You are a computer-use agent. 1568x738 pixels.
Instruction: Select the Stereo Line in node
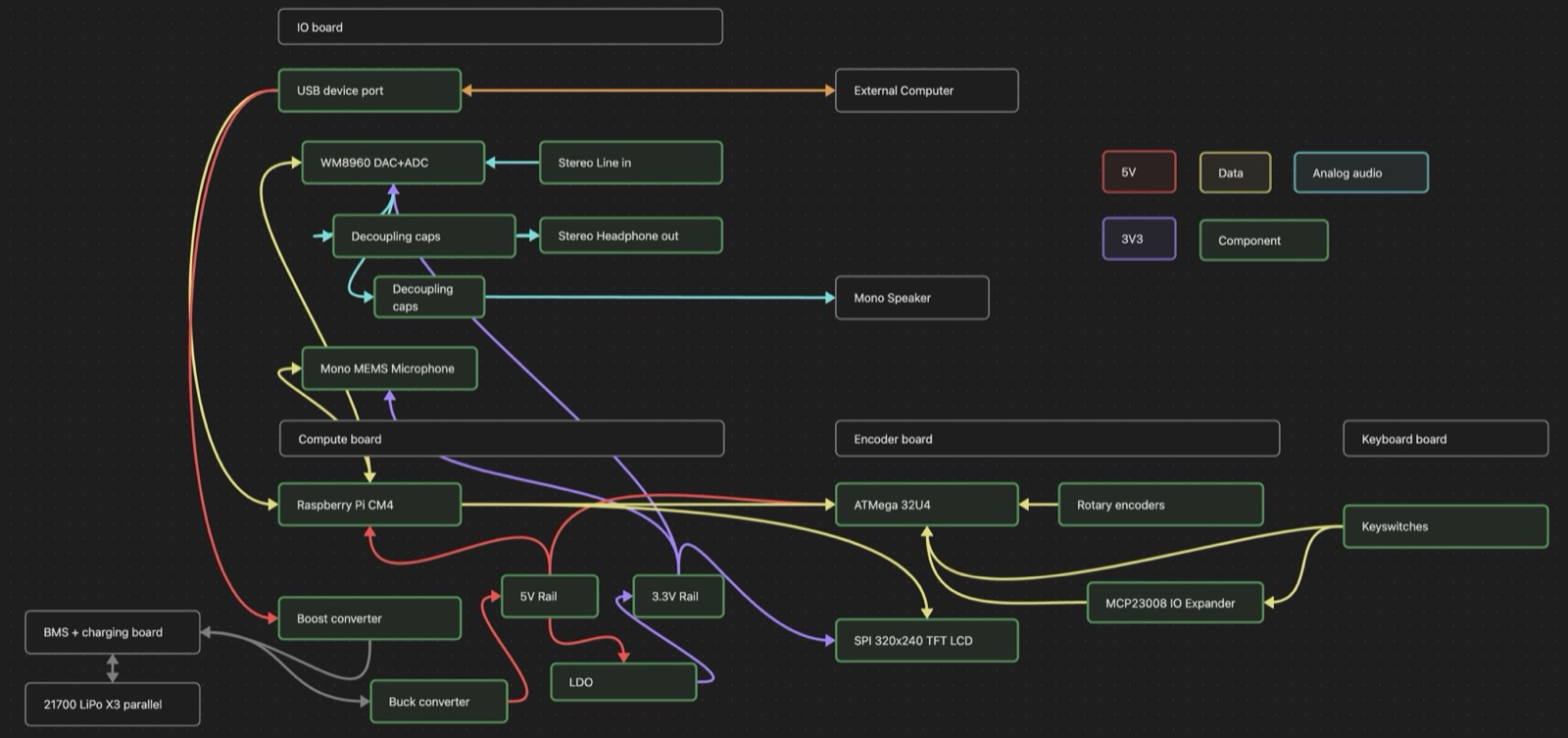point(630,163)
